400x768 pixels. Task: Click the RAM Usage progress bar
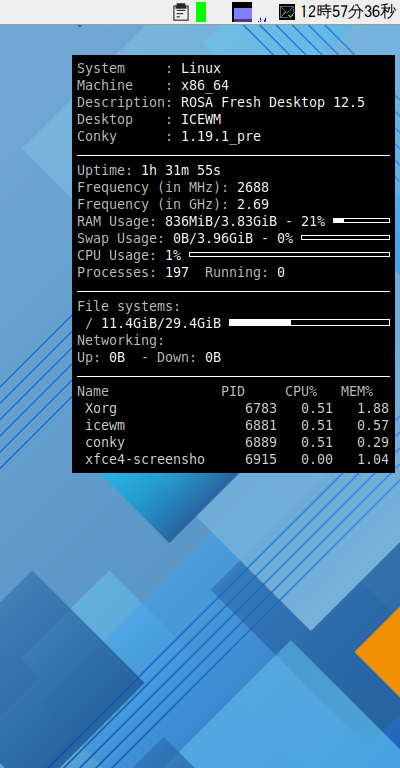(x=361, y=220)
